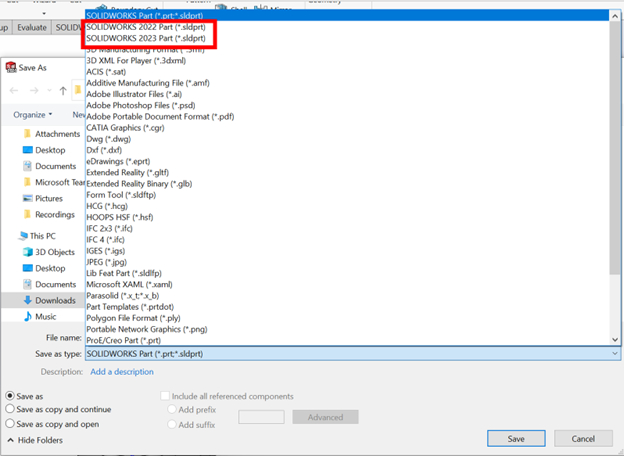This screenshot has width=624, height=456.
Task: Choose Lib Feat Part (*.sldlfp)
Action: (347, 273)
